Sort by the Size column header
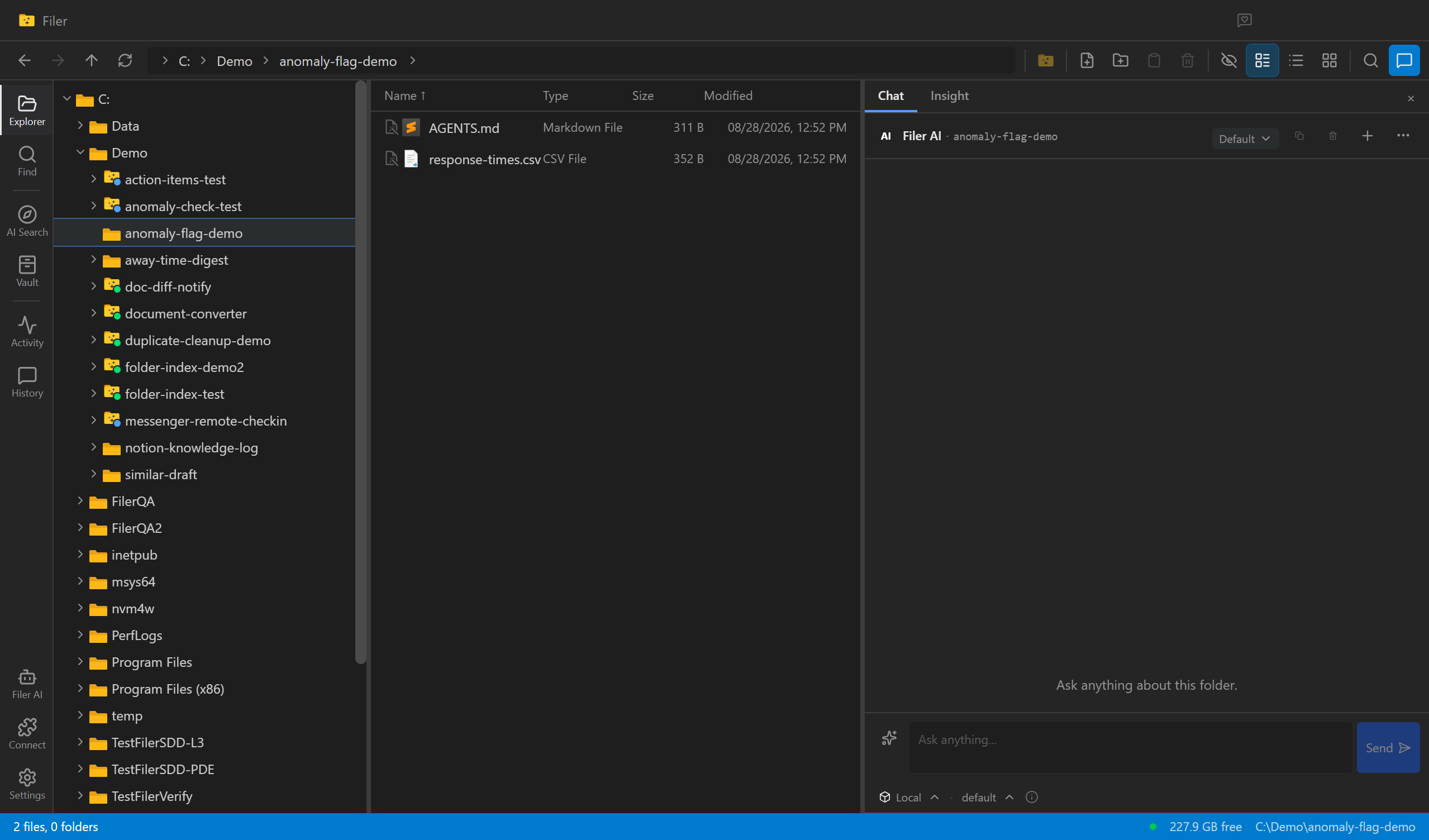The width and height of the screenshot is (1429, 840). pyautogui.click(x=642, y=96)
